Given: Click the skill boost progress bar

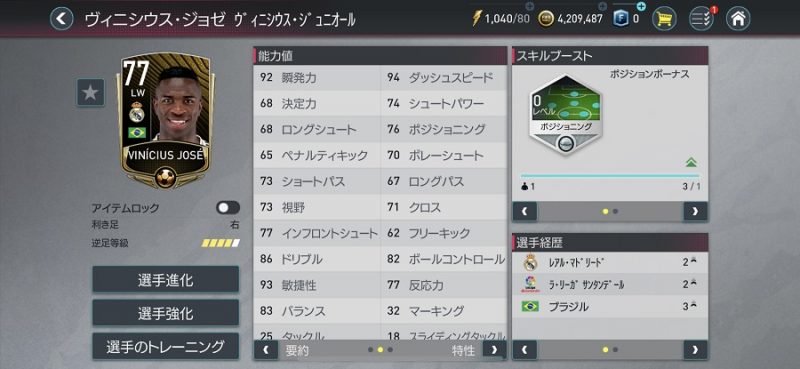Looking at the screenshot, I should coord(610,176).
